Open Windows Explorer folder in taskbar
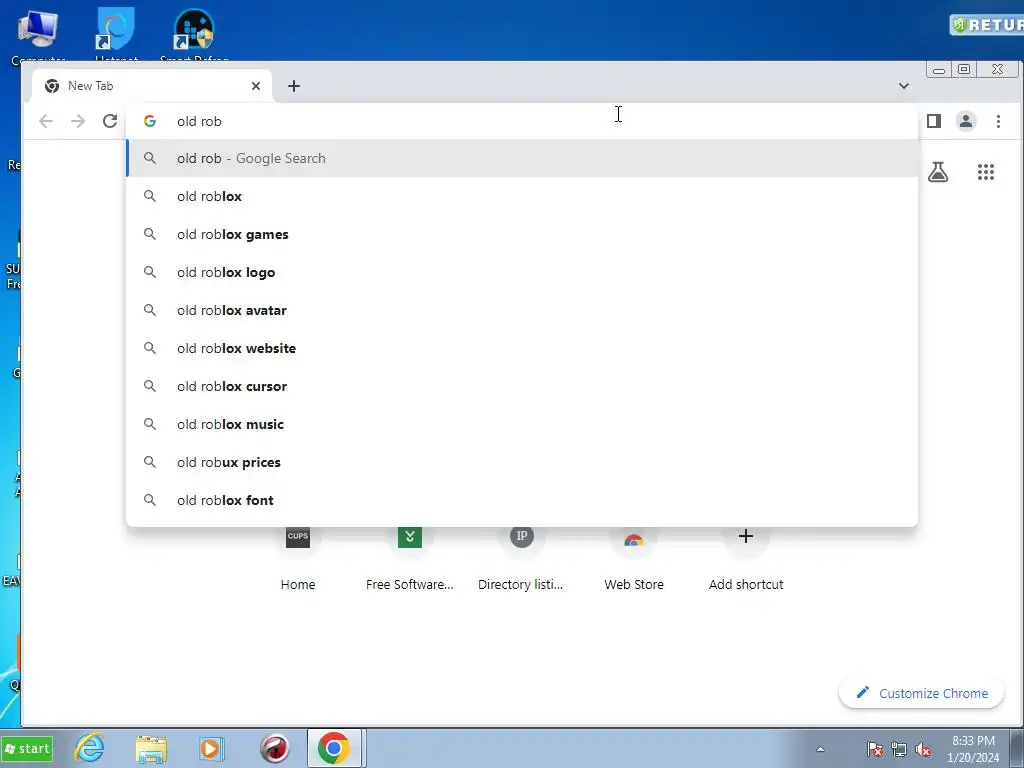1024x768 pixels. click(151, 748)
